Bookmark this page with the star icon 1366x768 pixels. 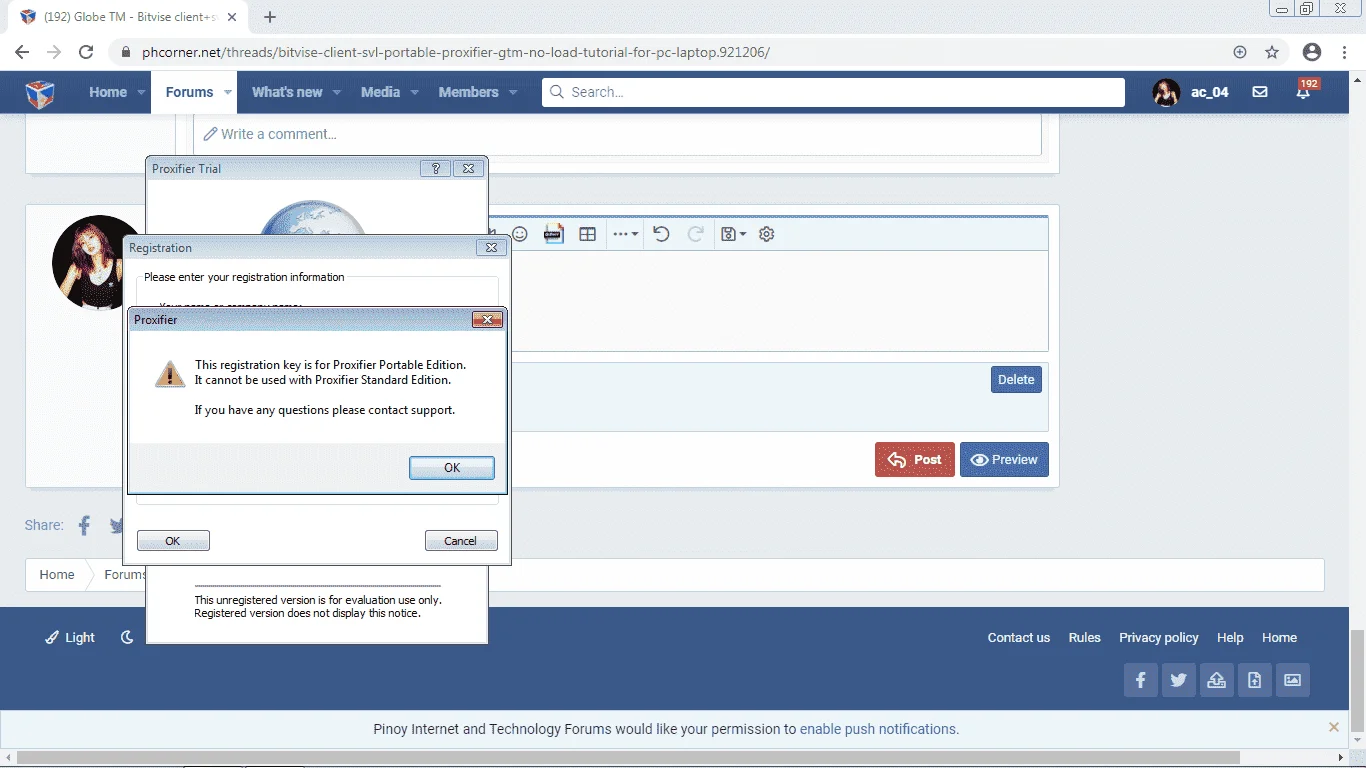[1272, 52]
